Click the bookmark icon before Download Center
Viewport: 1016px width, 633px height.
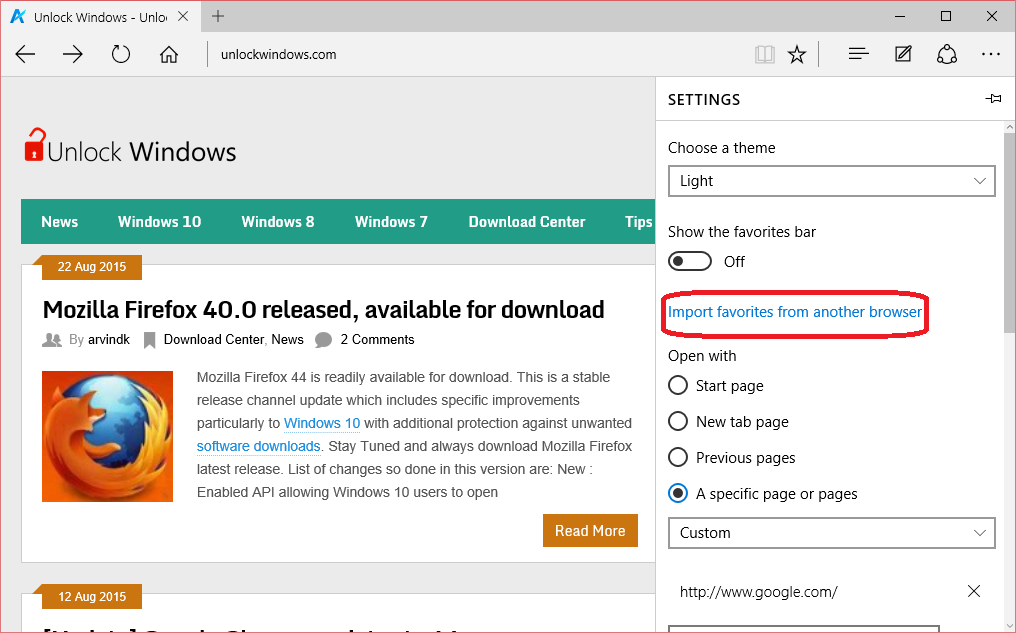coord(150,340)
